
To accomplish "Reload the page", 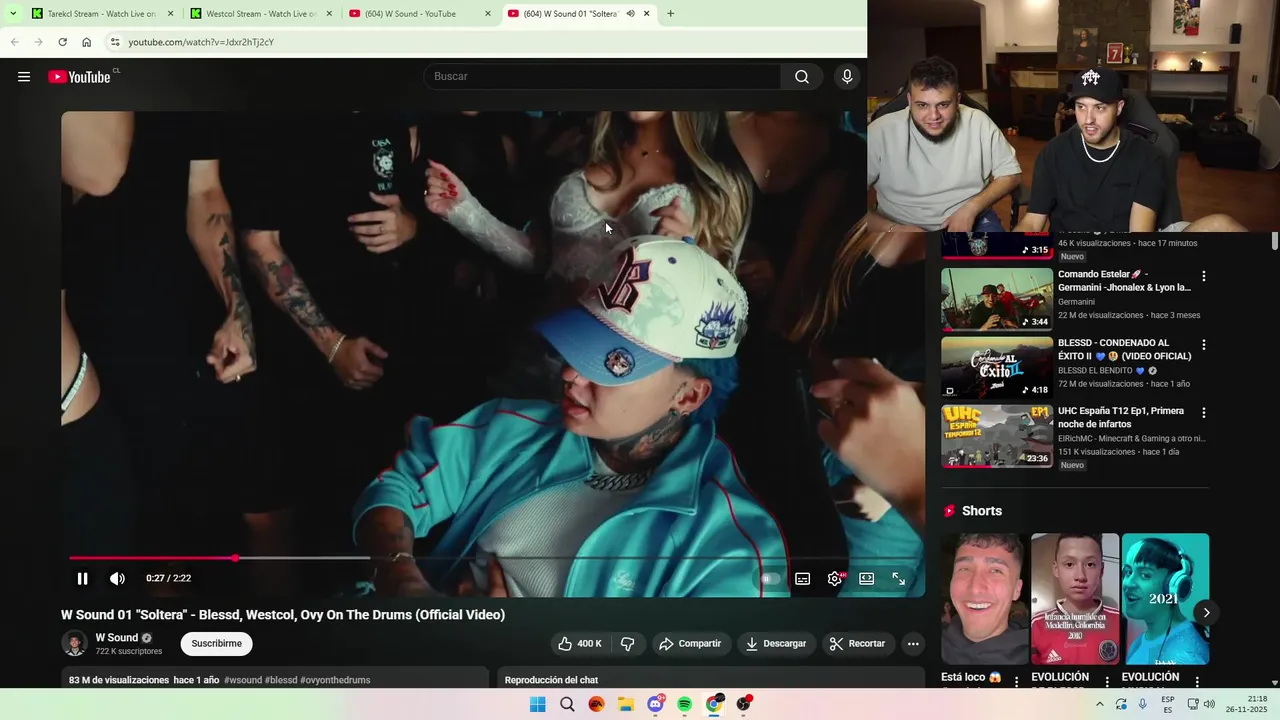I will 62,42.
